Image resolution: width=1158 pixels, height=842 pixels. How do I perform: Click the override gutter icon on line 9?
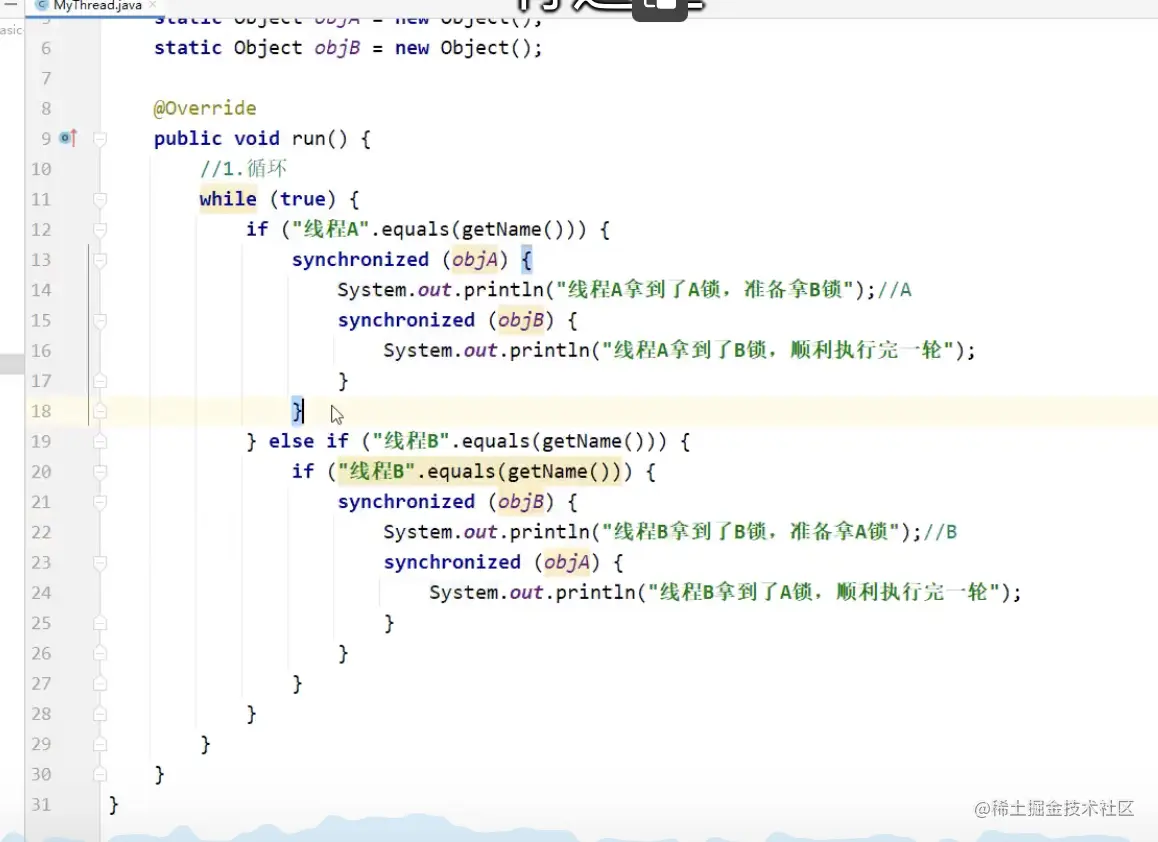[68, 138]
